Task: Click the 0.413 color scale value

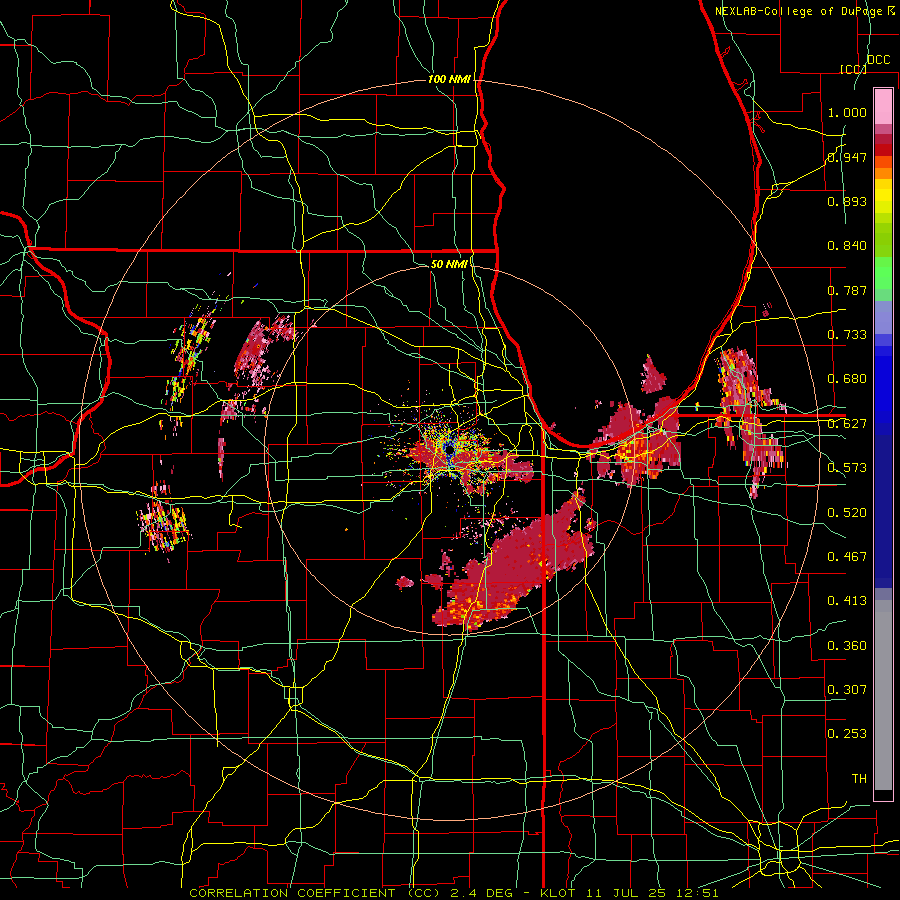Action: (x=847, y=601)
